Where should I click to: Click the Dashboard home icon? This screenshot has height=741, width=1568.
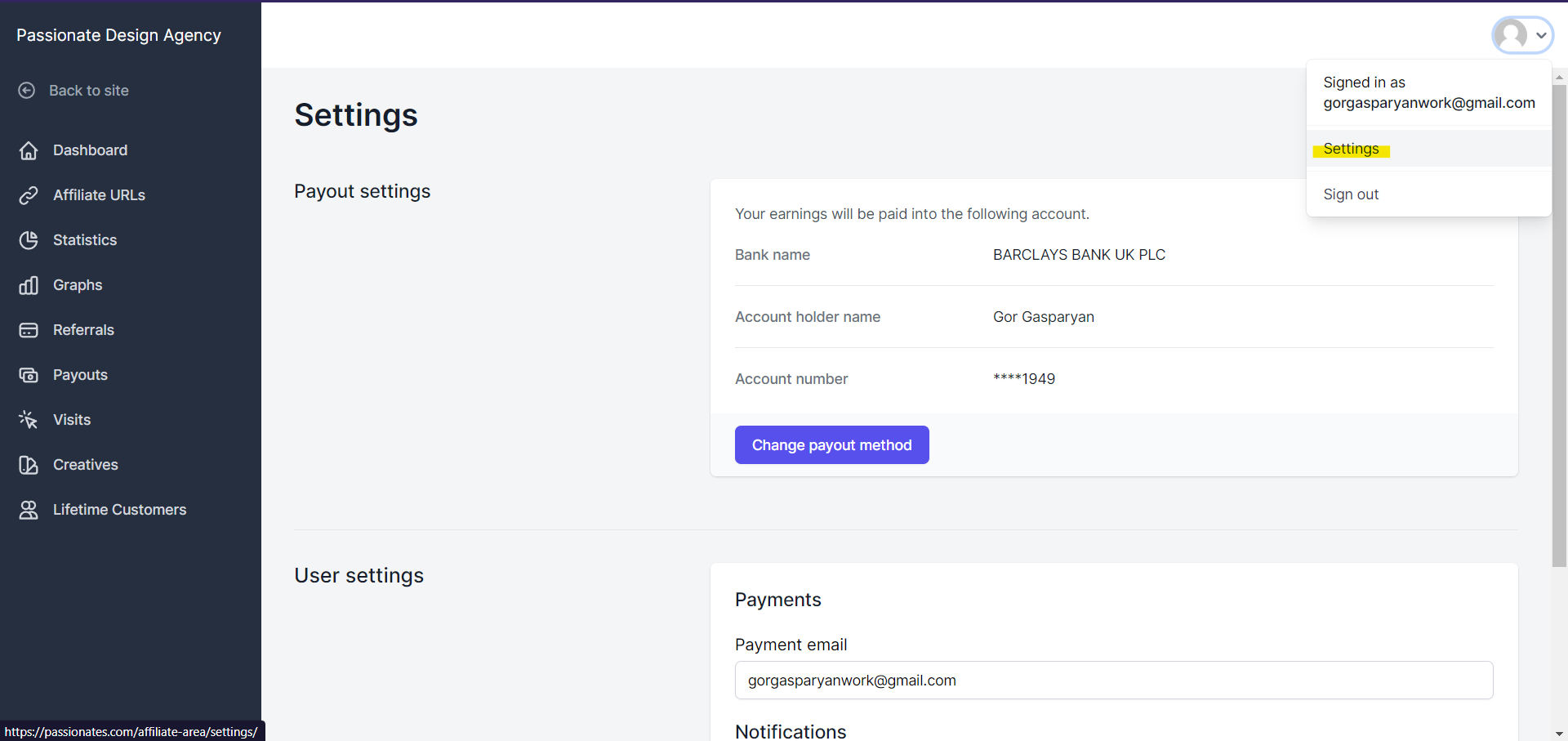click(x=29, y=150)
